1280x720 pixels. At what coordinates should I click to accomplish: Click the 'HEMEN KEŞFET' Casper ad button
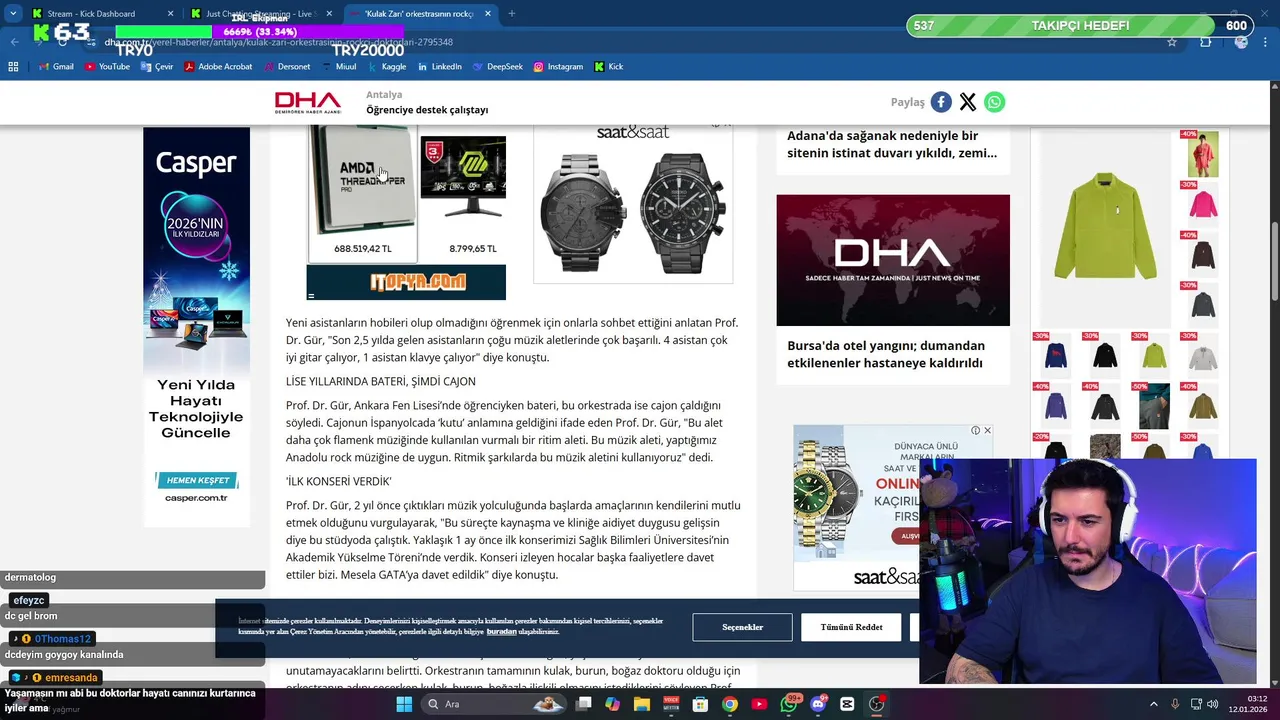pyautogui.click(x=197, y=480)
